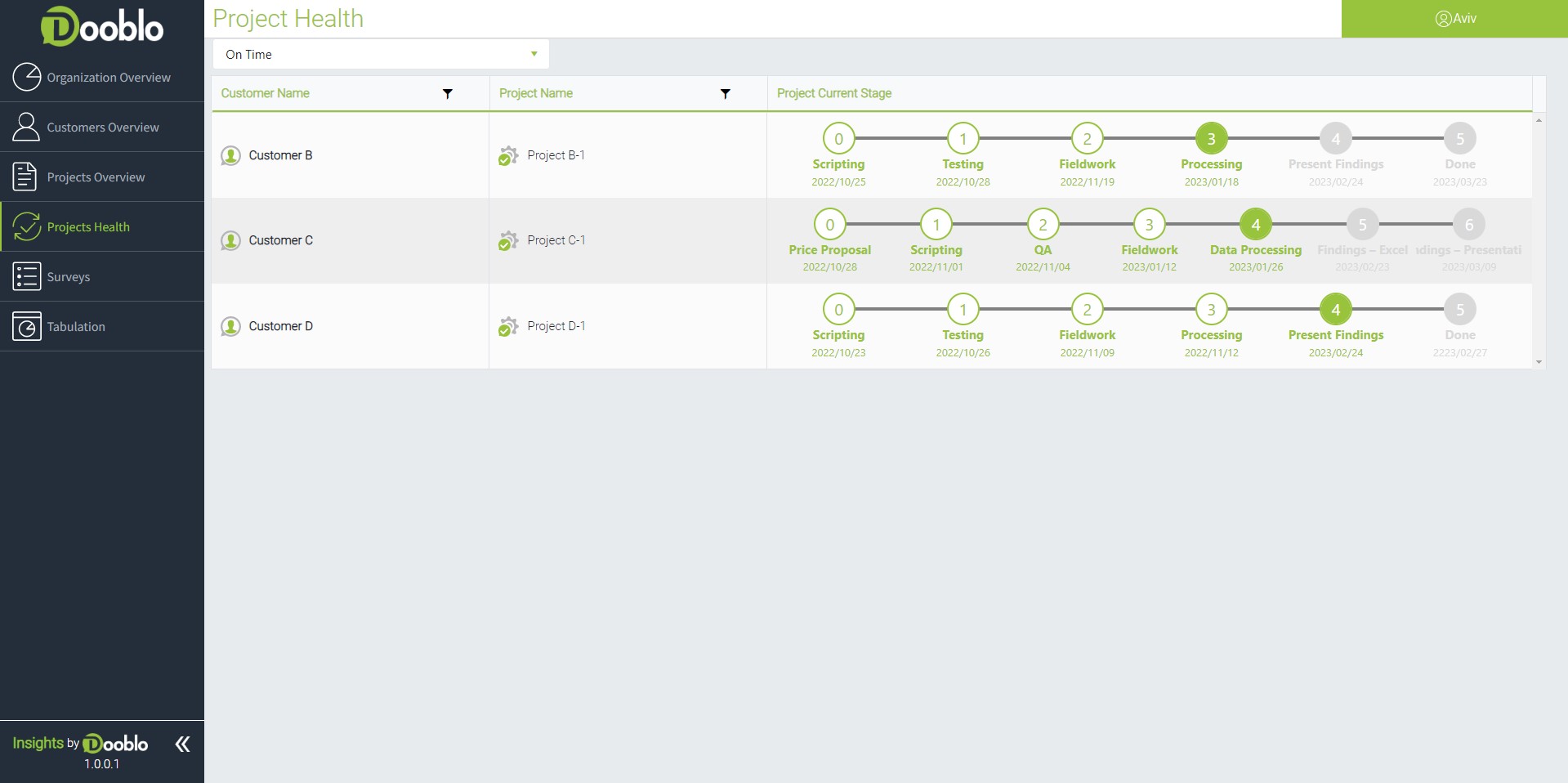Click Project Current Stage header
This screenshot has width=1568, height=783.
coord(833,93)
